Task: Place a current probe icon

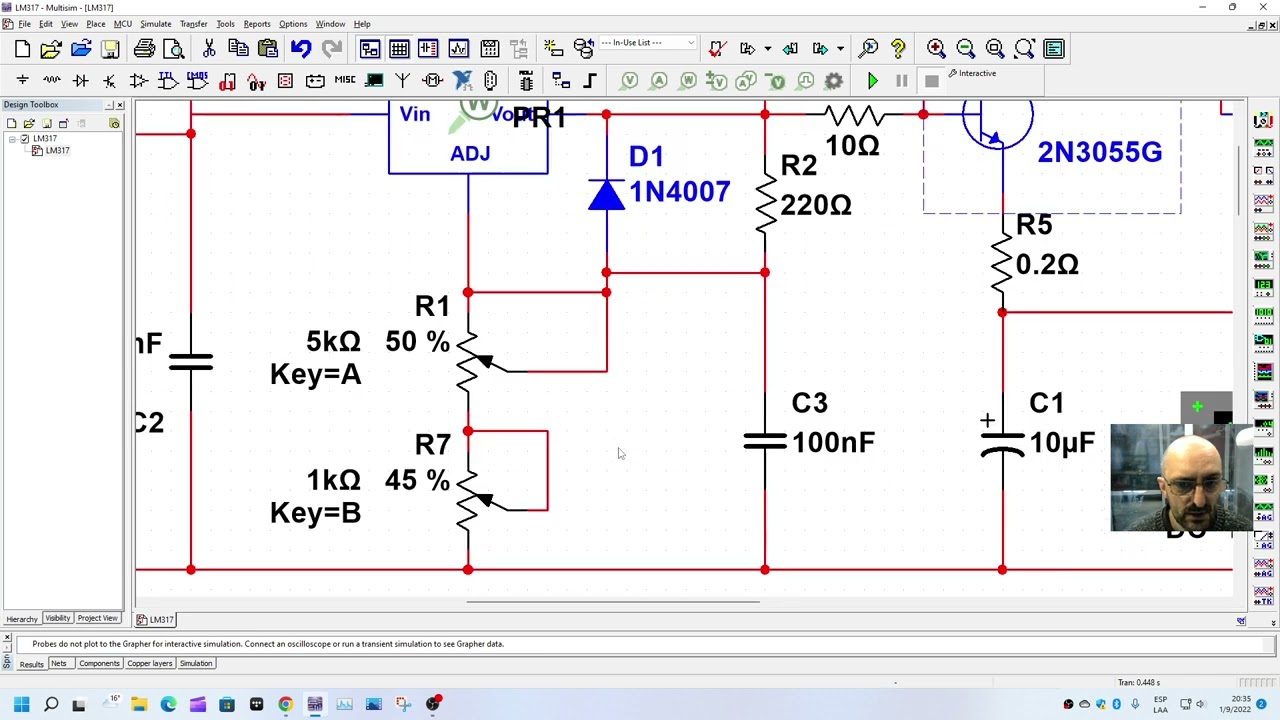Action: [659, 81]
